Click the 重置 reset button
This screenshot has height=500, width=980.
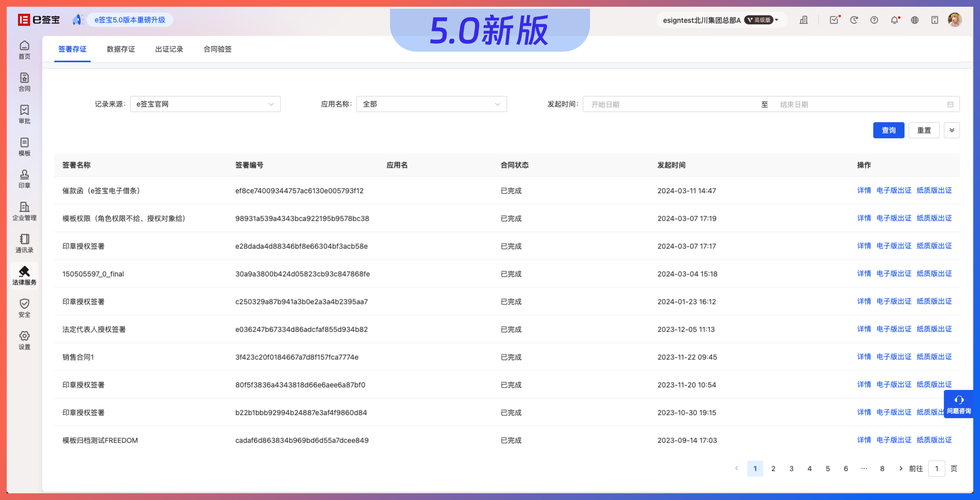point(924,130)
